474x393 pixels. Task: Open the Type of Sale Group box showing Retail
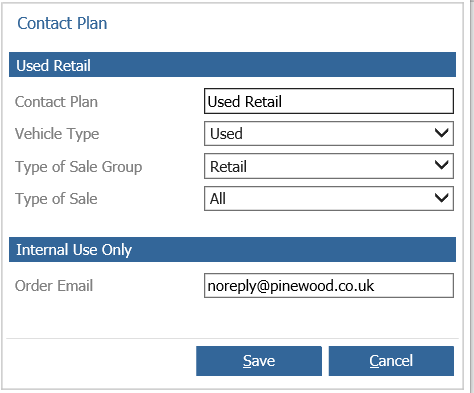point(329,166)
